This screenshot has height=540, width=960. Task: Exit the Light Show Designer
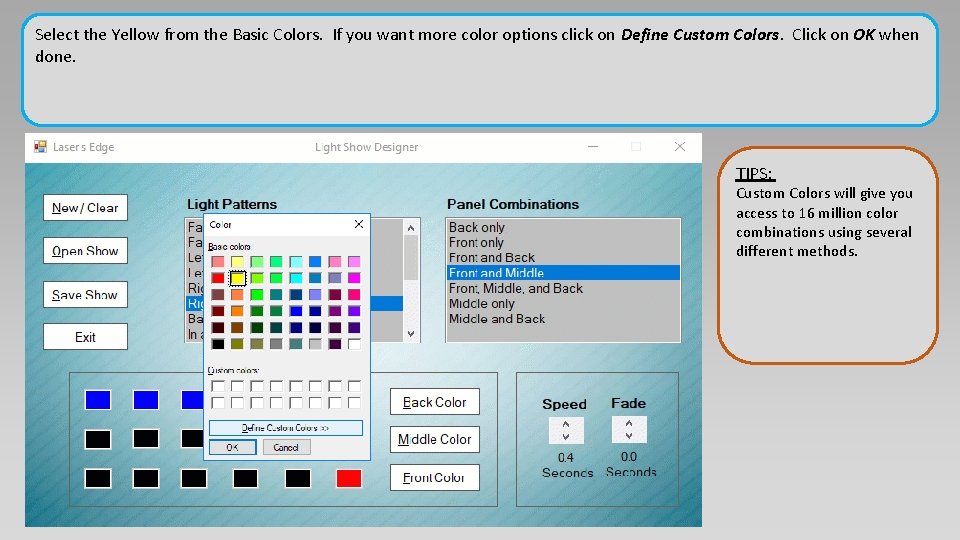pos(85,337)
